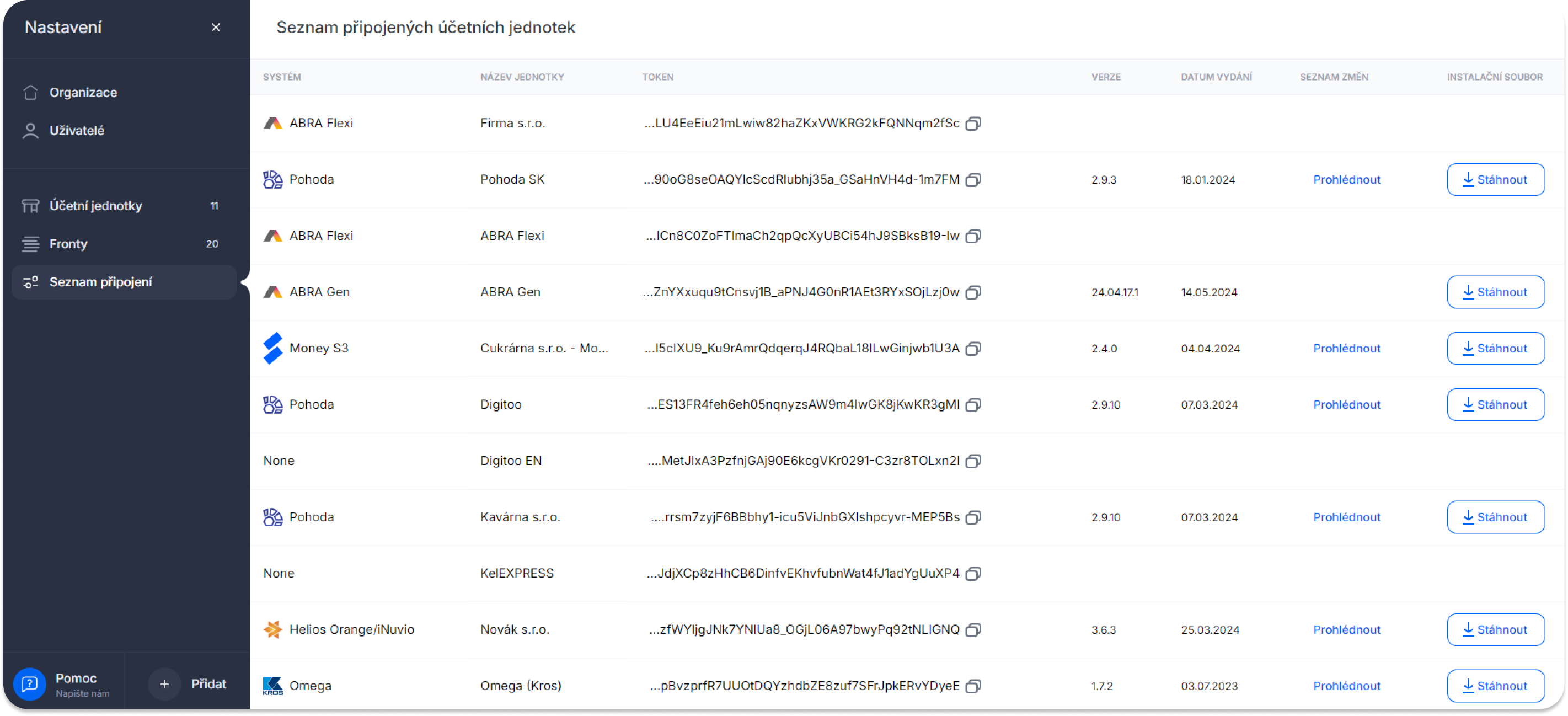
Task: Select the KelEXPRESS unit name
Action: click(517, 574)
